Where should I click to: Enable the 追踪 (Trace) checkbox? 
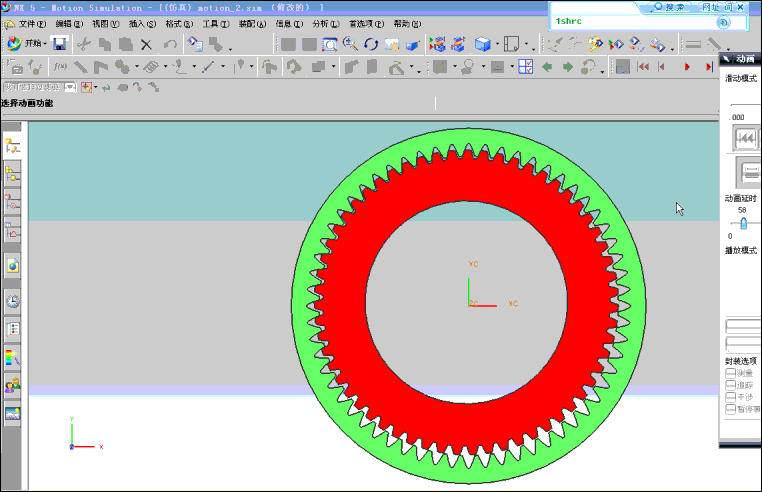[x=729, y=385]
